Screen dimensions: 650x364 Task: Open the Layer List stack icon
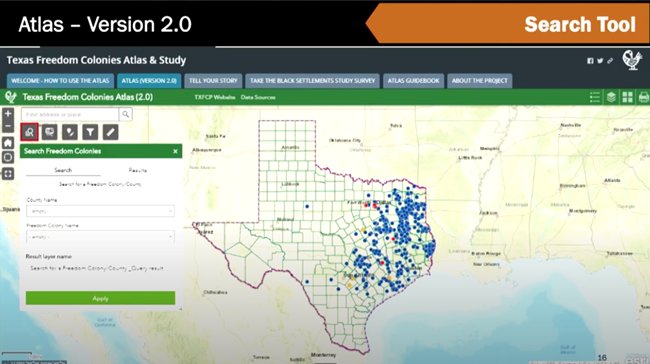point(611,97)
